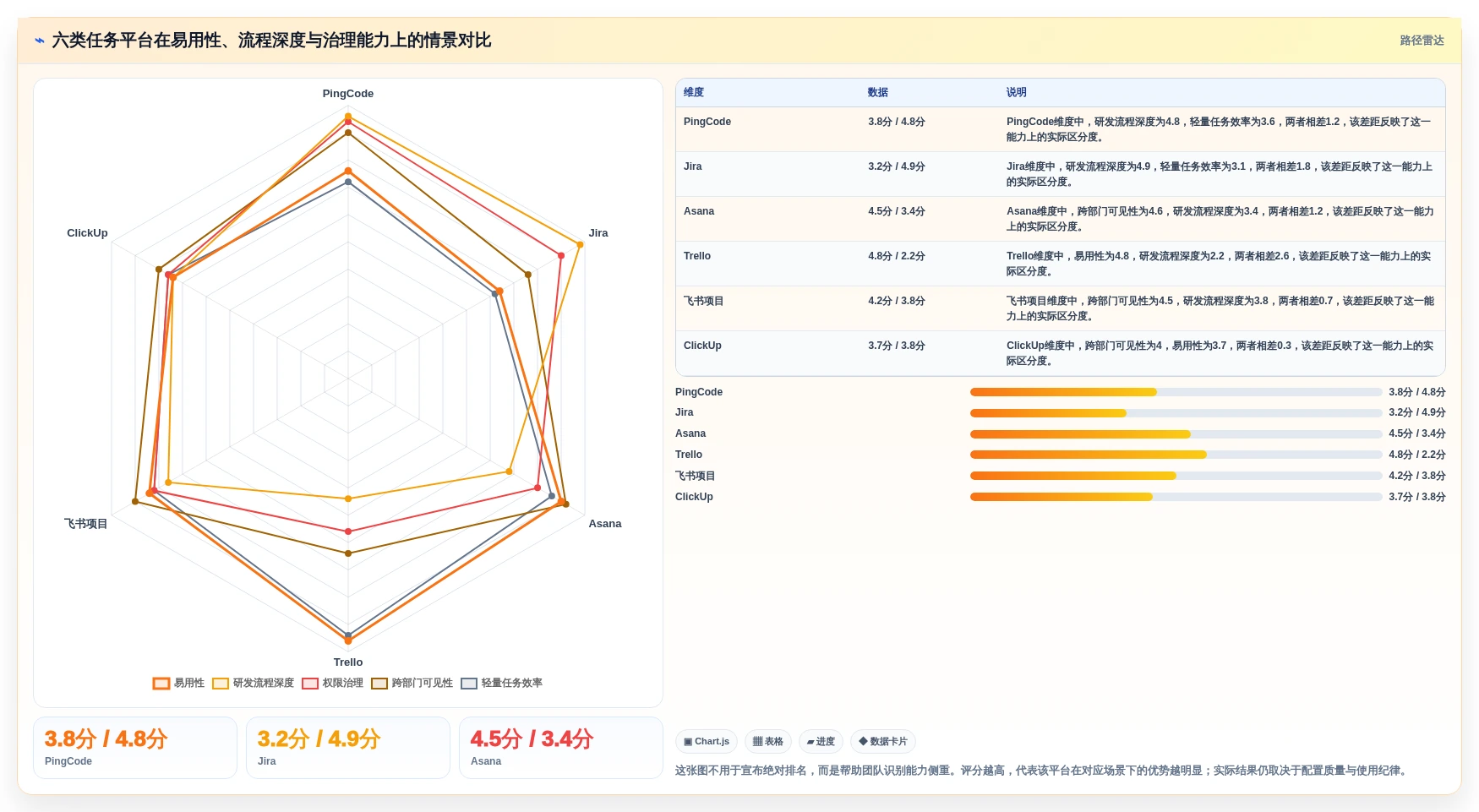Click the PingCode score card
The height and width of the screenshot is (812, 1479).
[135, 748]
